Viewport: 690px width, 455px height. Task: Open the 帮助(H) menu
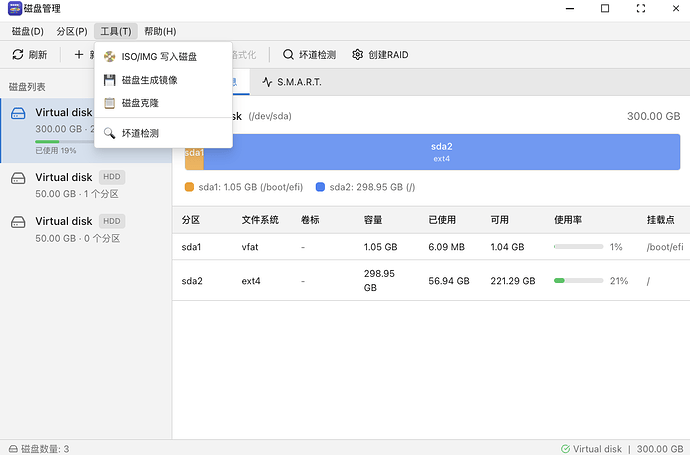[x=159, y=32]
